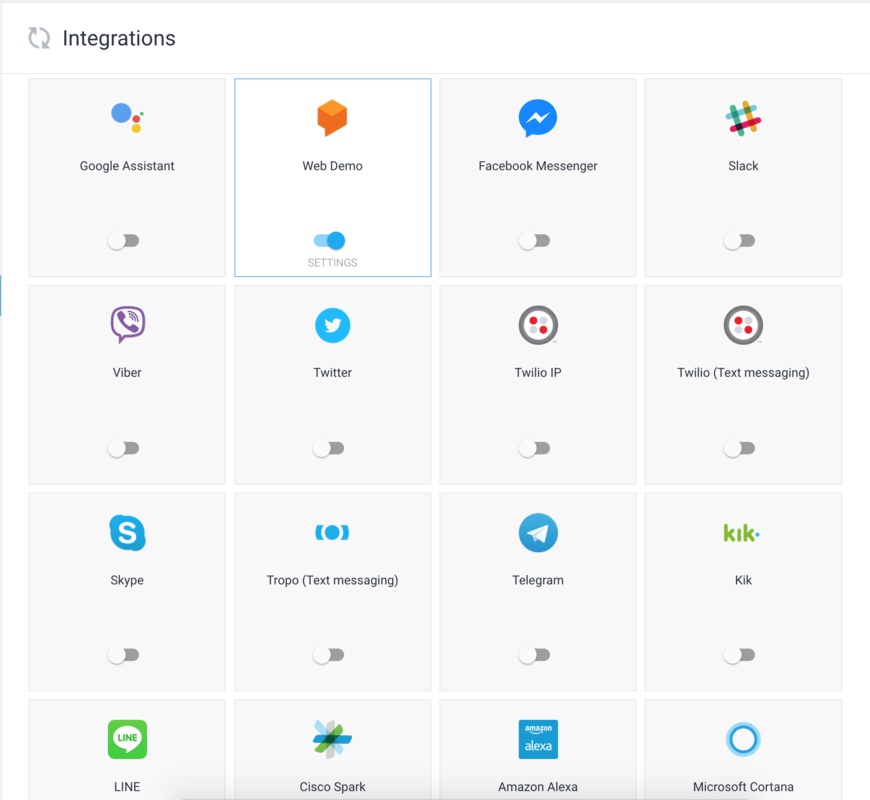The width and height of the screenshot is (870, 800).
Task: Click the Microsoft Cortana icon
Action: point(742,740)
